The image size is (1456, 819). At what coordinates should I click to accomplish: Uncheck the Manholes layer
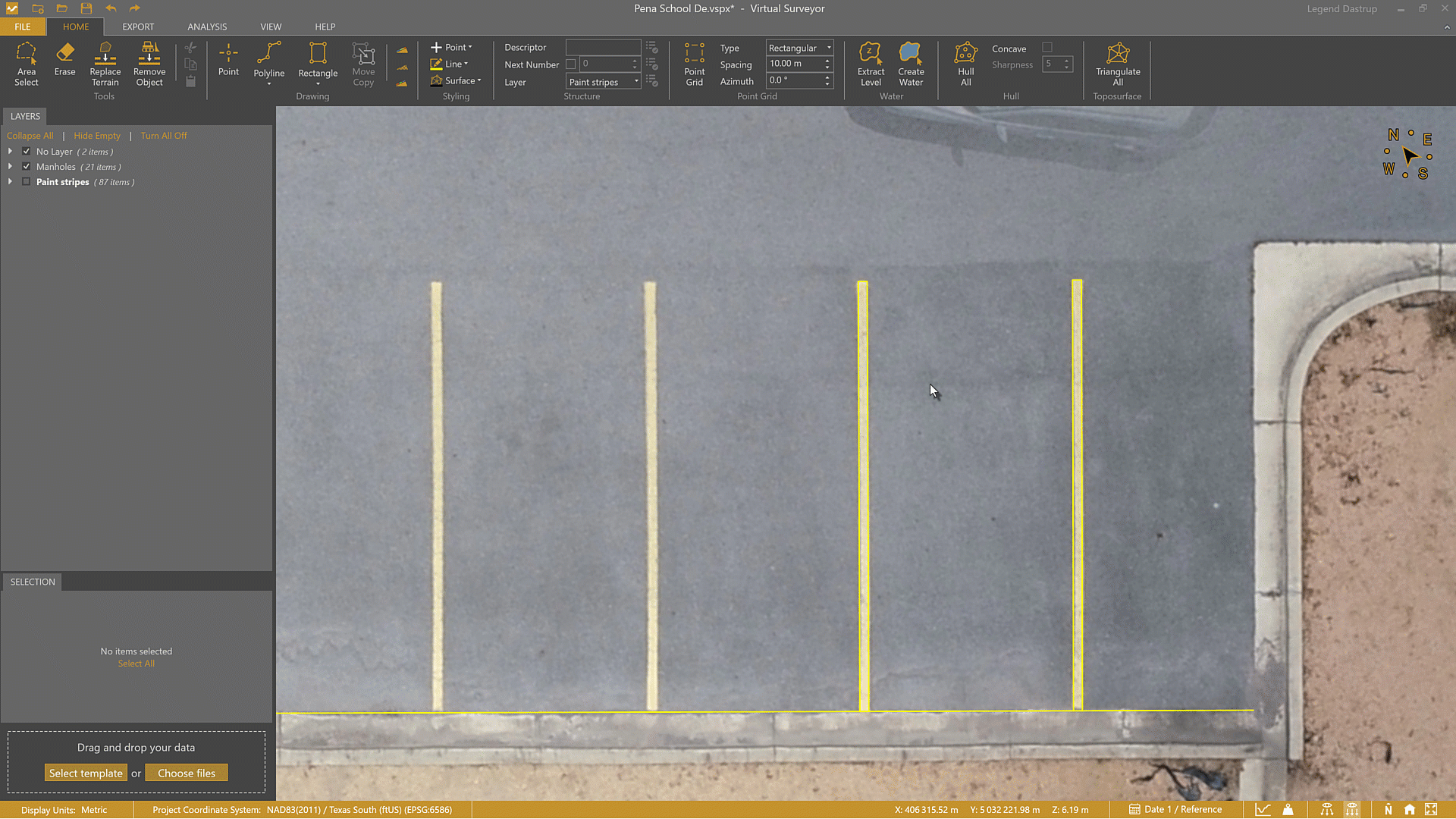pos(26,166)
